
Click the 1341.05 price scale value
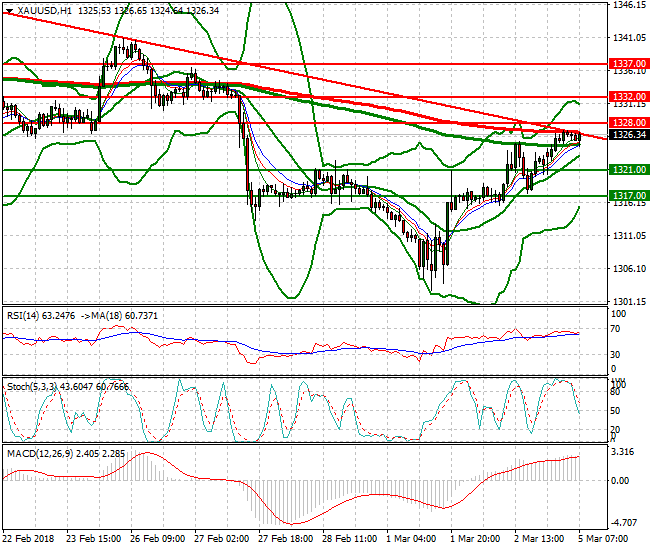pos(629,38)
